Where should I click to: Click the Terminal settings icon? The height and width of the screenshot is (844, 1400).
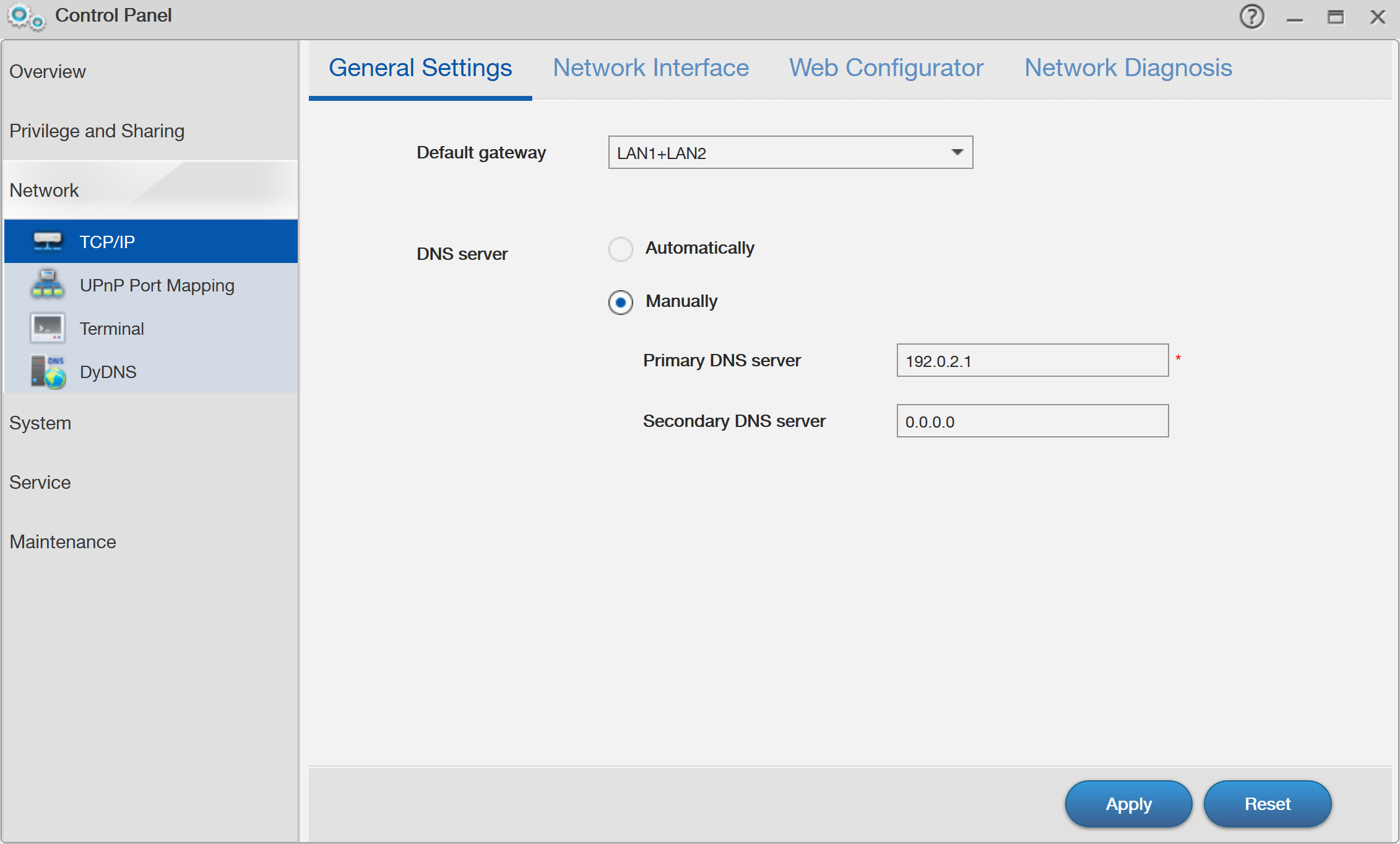48,328
